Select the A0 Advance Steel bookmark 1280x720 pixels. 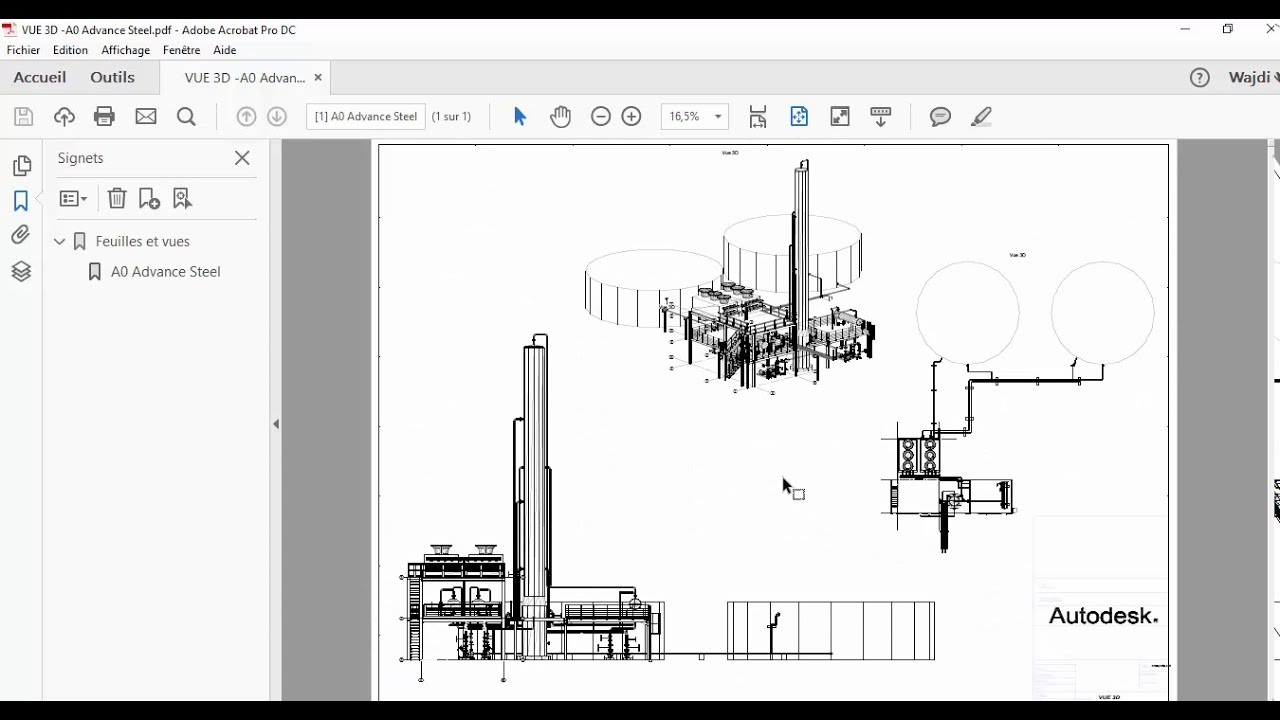166,272
